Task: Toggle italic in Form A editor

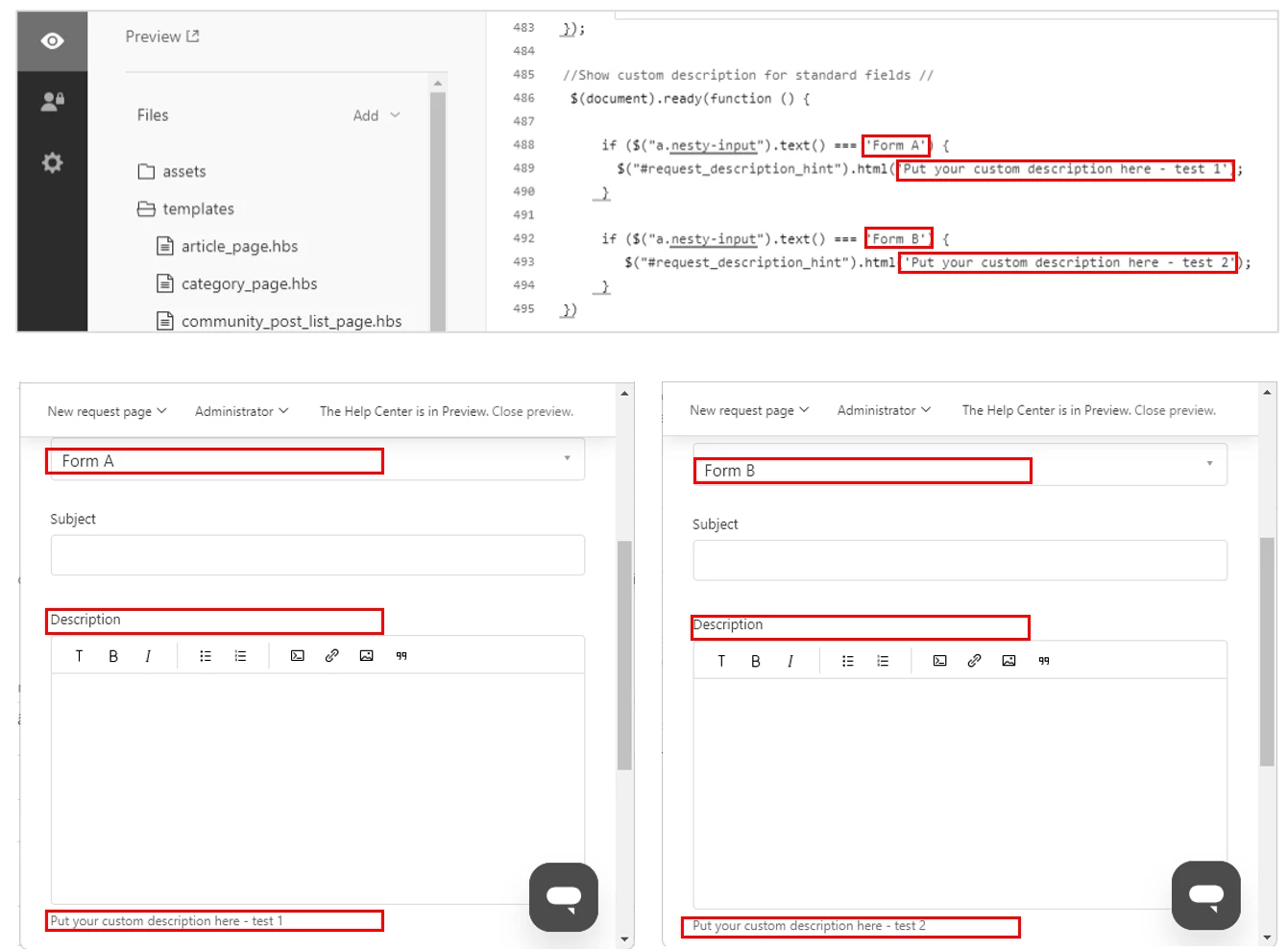Action: tap(148, 656)
